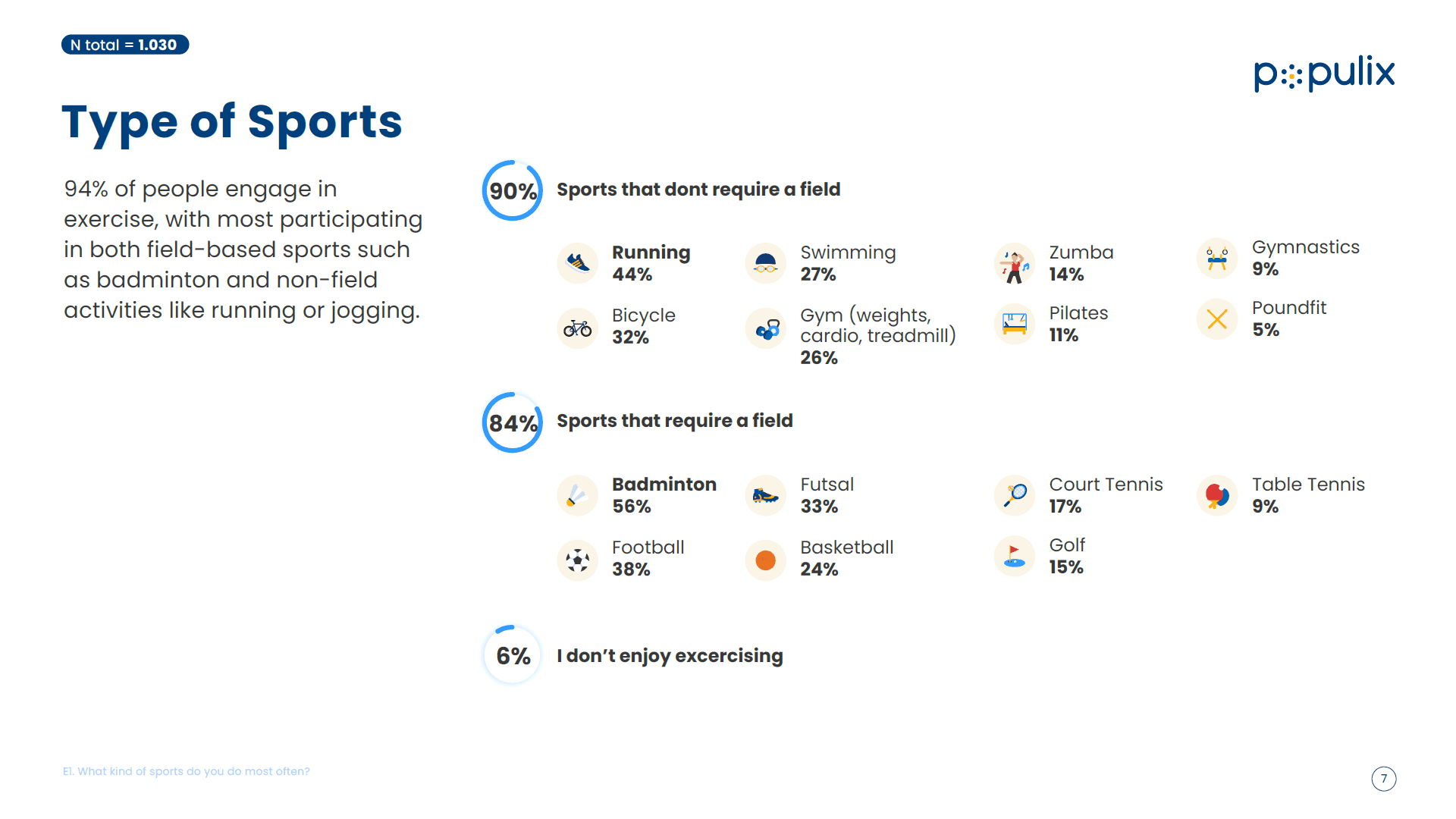Select the Swimming cap icon
The height and width of the screenshot is (819, 1456).
click(766, 263)
